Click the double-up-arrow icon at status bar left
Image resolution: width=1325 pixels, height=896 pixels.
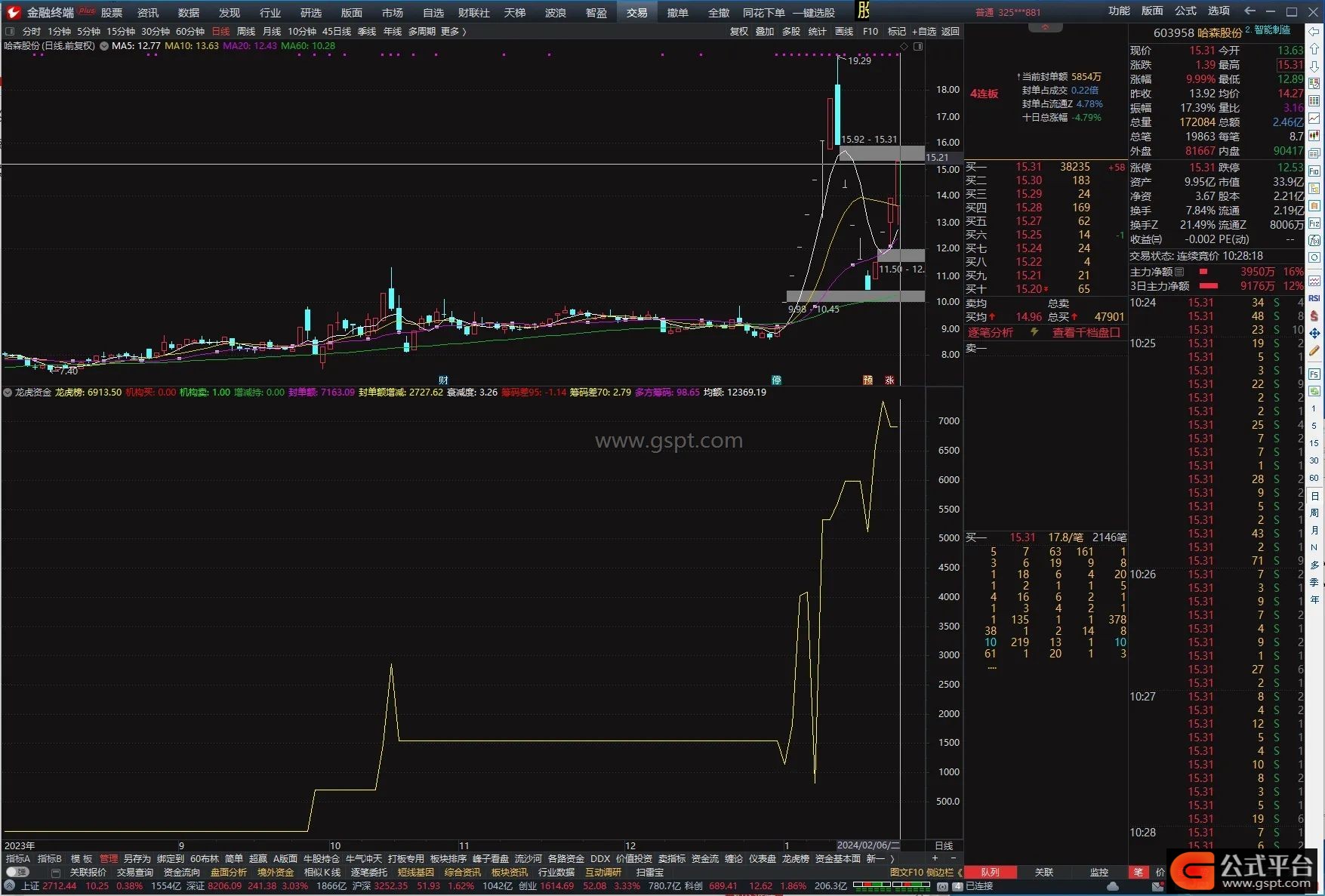[x=11, y=886]
